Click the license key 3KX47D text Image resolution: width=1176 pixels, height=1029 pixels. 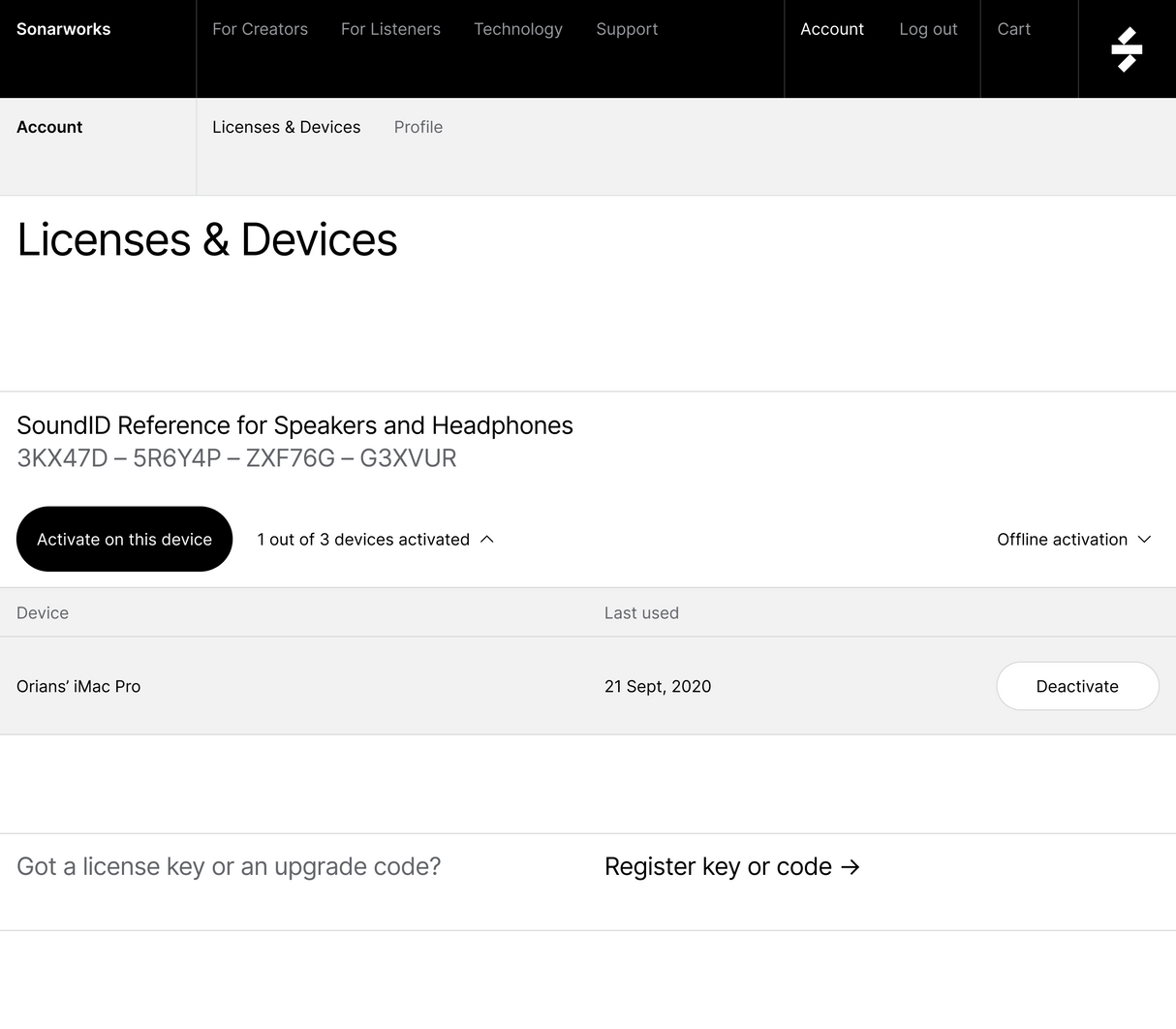[63, 458]
